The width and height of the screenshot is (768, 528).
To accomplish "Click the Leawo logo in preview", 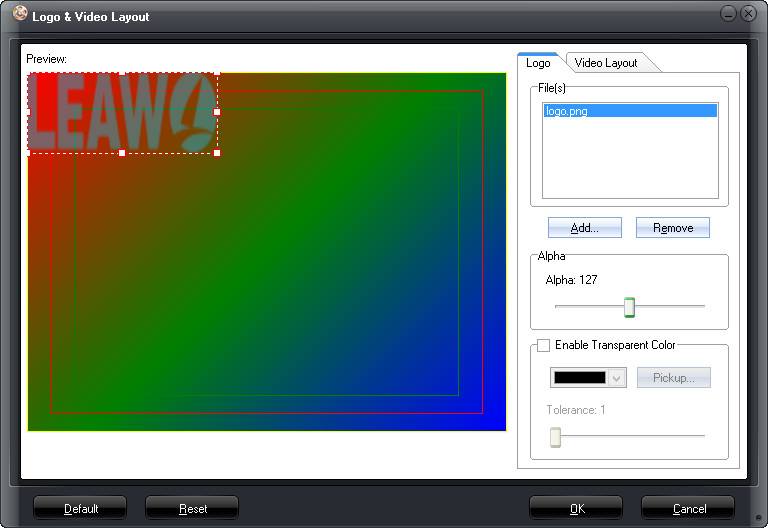I will click(122, 113).
